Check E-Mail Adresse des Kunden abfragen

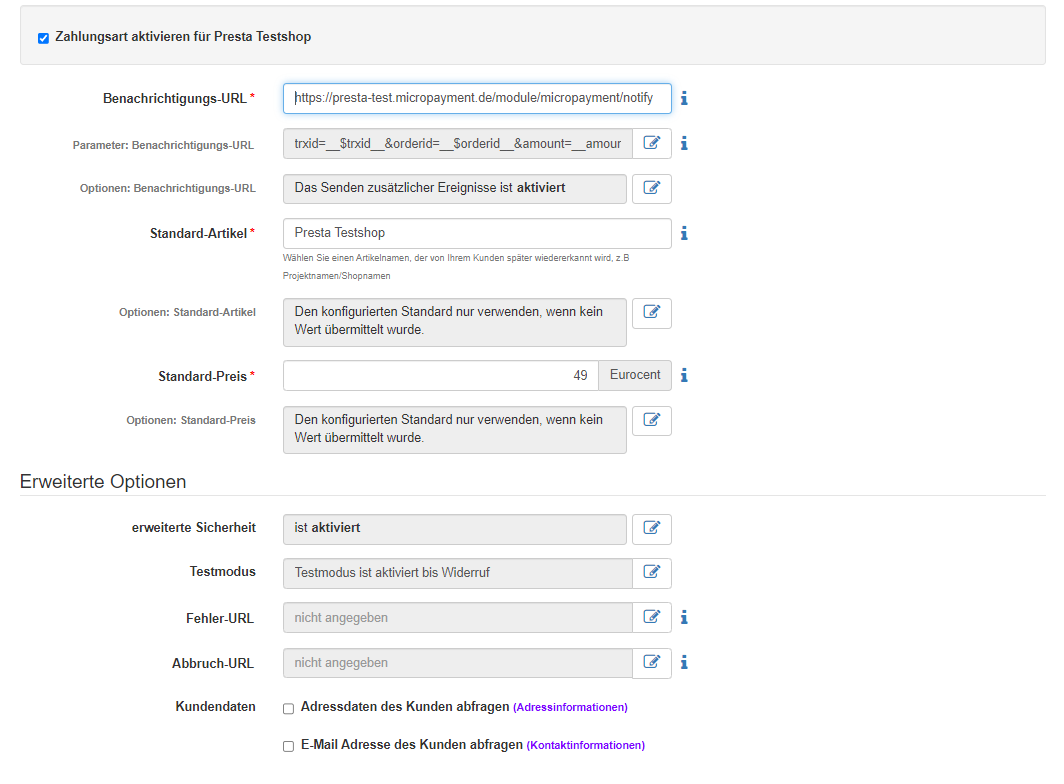[288, 746]
